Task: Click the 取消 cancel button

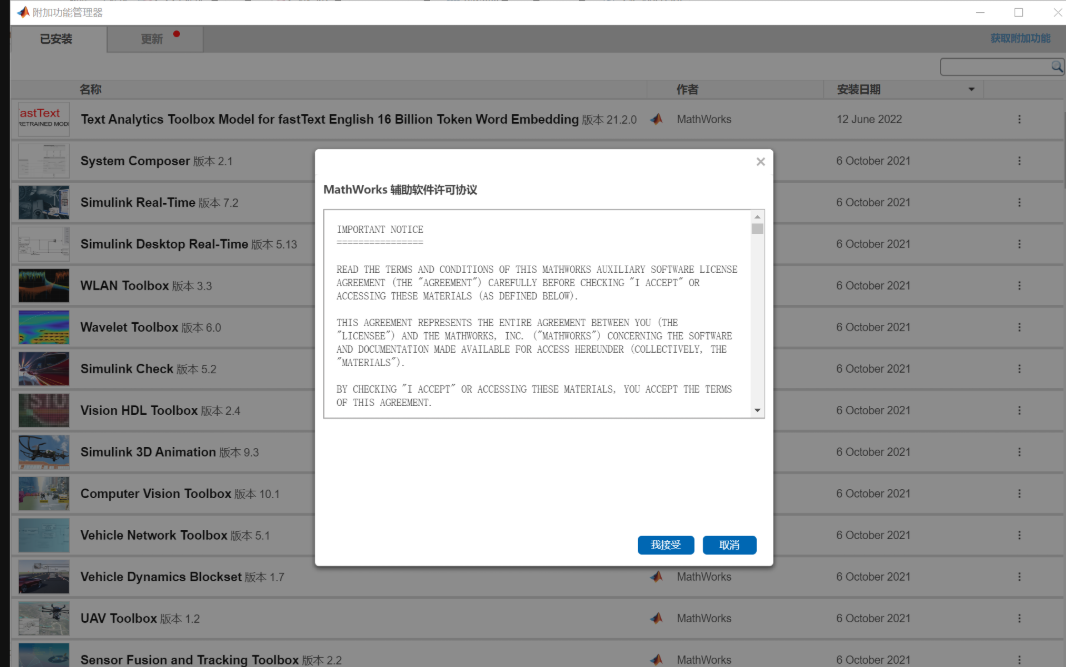Action: pos(729,545)
